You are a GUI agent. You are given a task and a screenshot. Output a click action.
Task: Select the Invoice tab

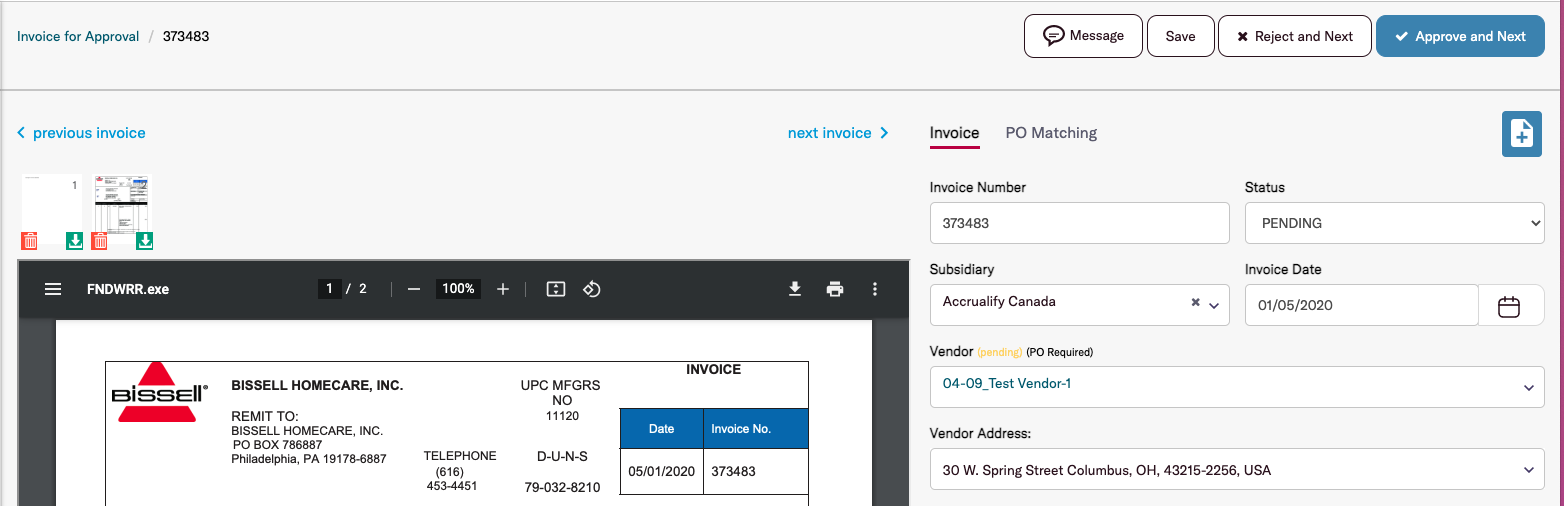pos(954,133)
